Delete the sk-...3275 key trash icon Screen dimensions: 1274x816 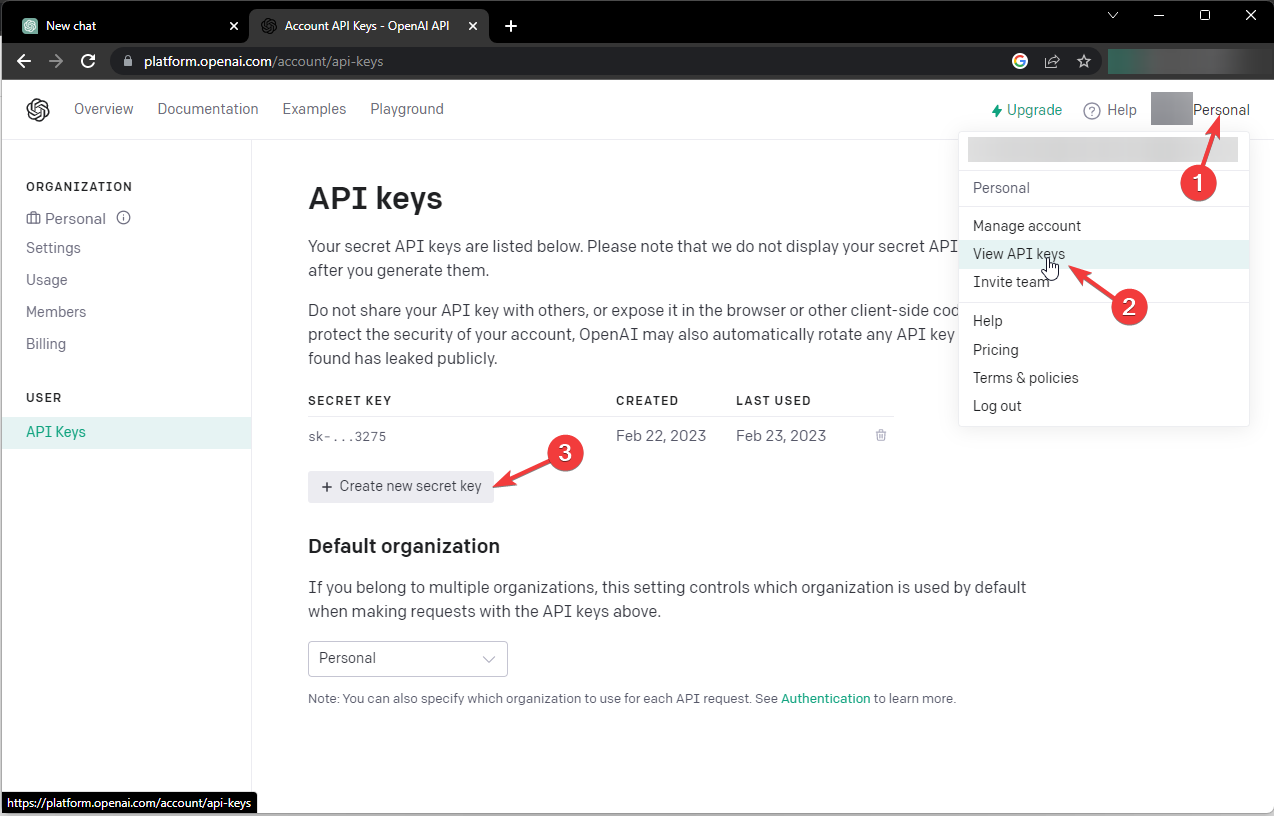[881, 435]
